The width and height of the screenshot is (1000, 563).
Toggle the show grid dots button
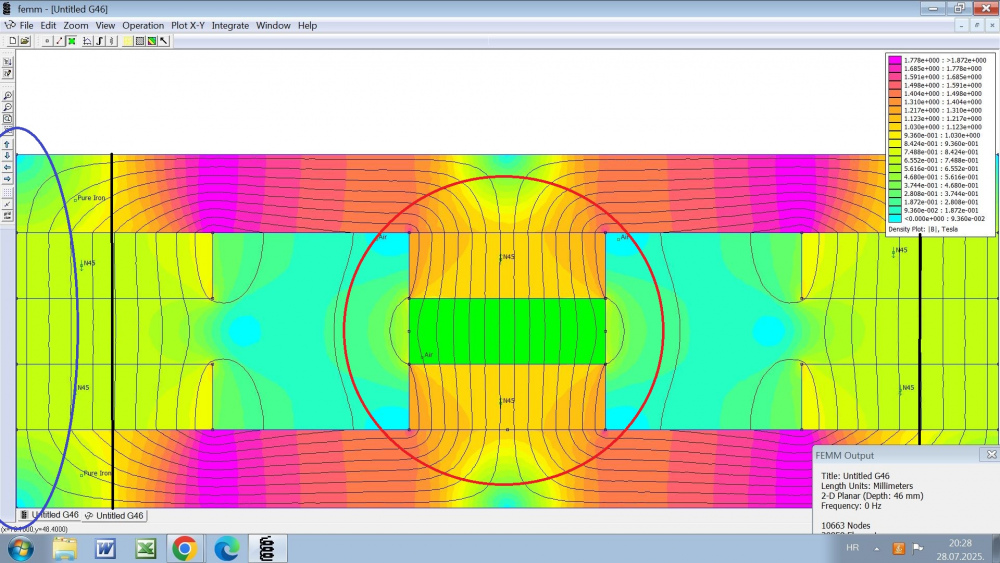[8, 192]
